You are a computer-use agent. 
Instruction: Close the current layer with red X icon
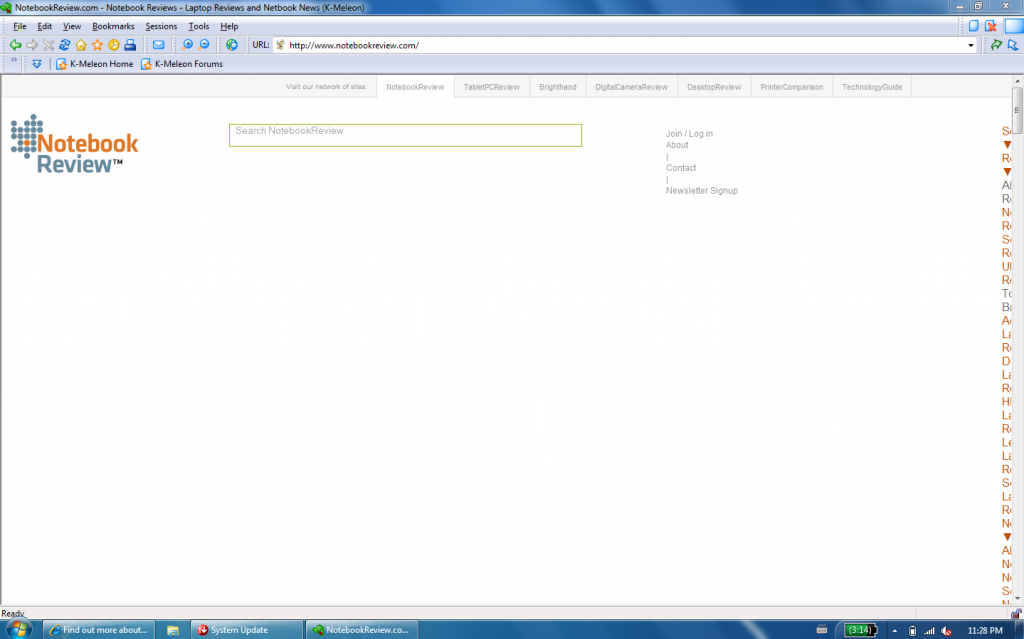click(991, 26)
